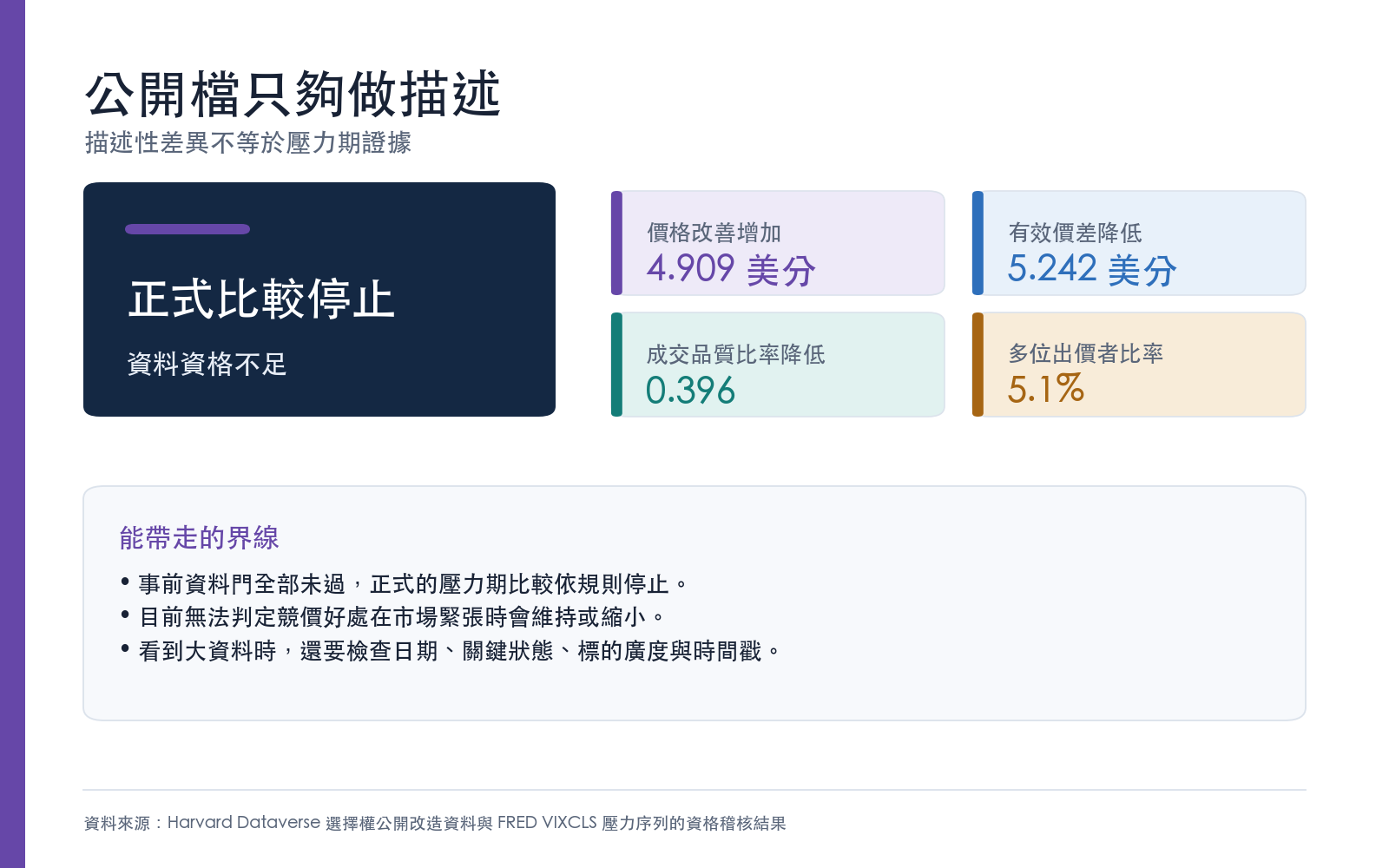Click the value 0.396

691,391
